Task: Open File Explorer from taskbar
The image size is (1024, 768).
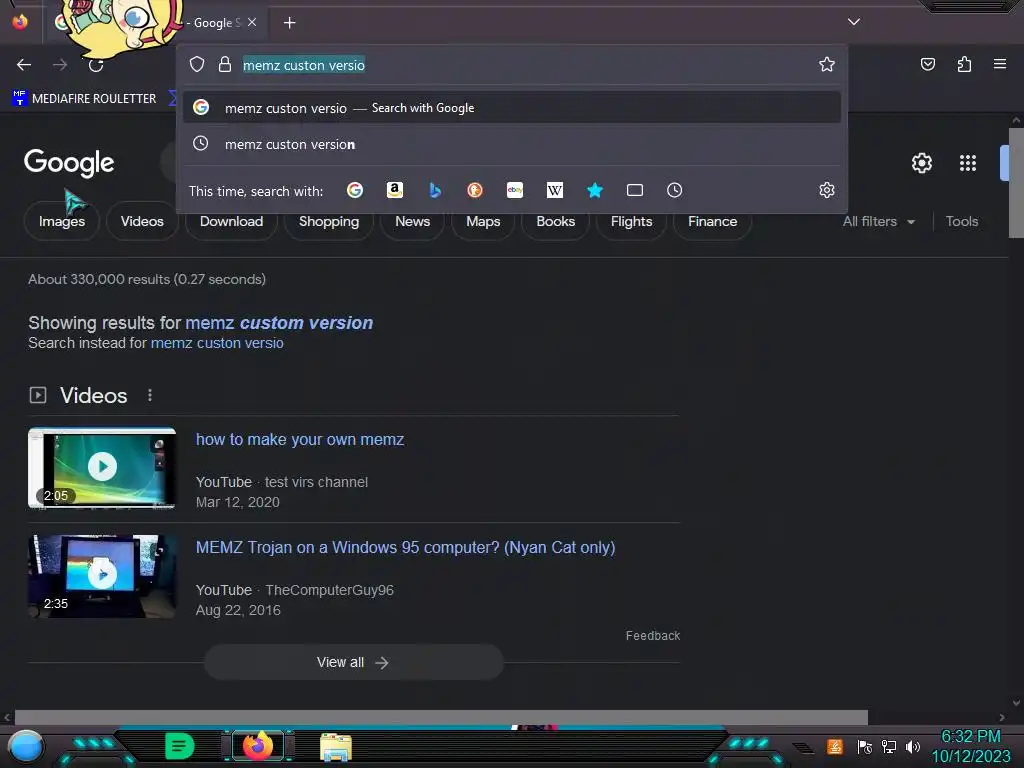Action: tap(336, 747)
